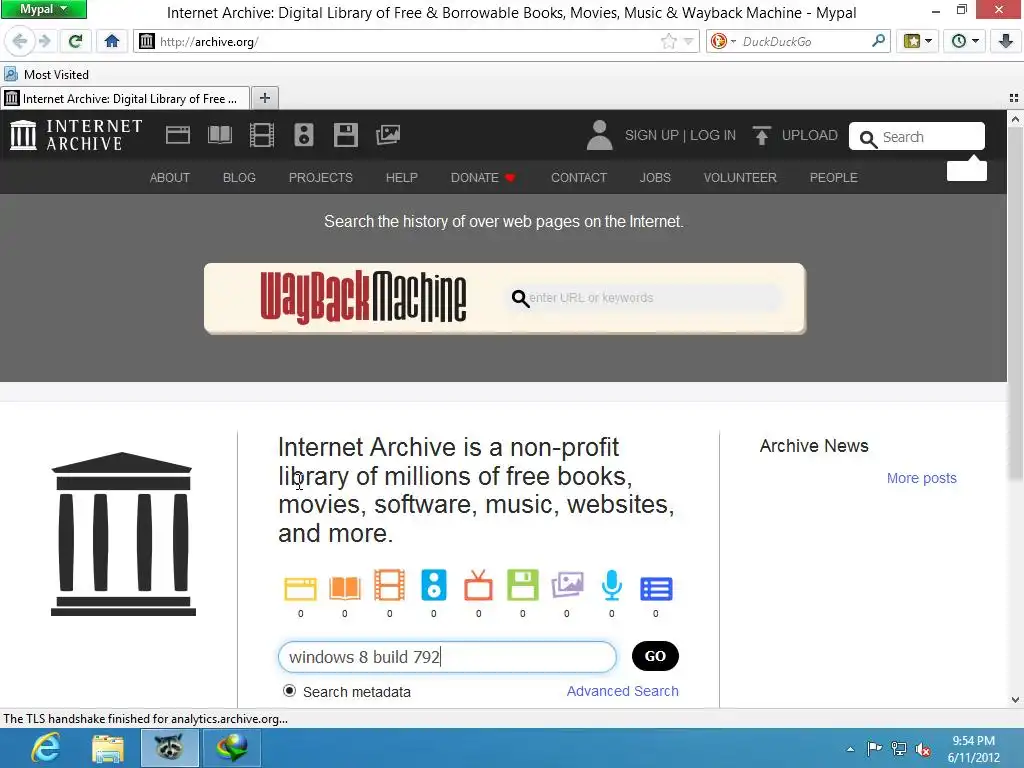The height and width of the screenshot is (768, 1024).
Task: Open the Mypal application menu dropdown
Action: (43, 9)
